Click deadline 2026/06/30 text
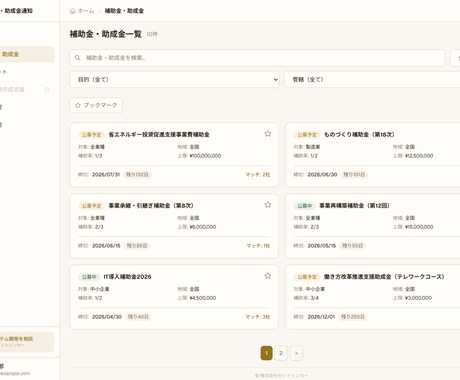The image size is (460, 380). [x=322, y=174]
